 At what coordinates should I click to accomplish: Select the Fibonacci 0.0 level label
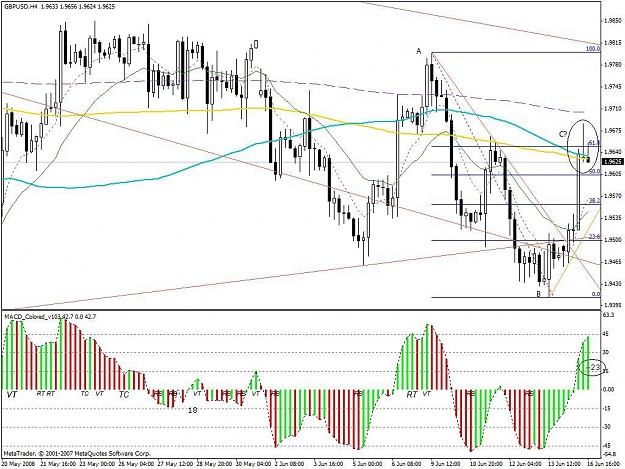click(596, 294)
